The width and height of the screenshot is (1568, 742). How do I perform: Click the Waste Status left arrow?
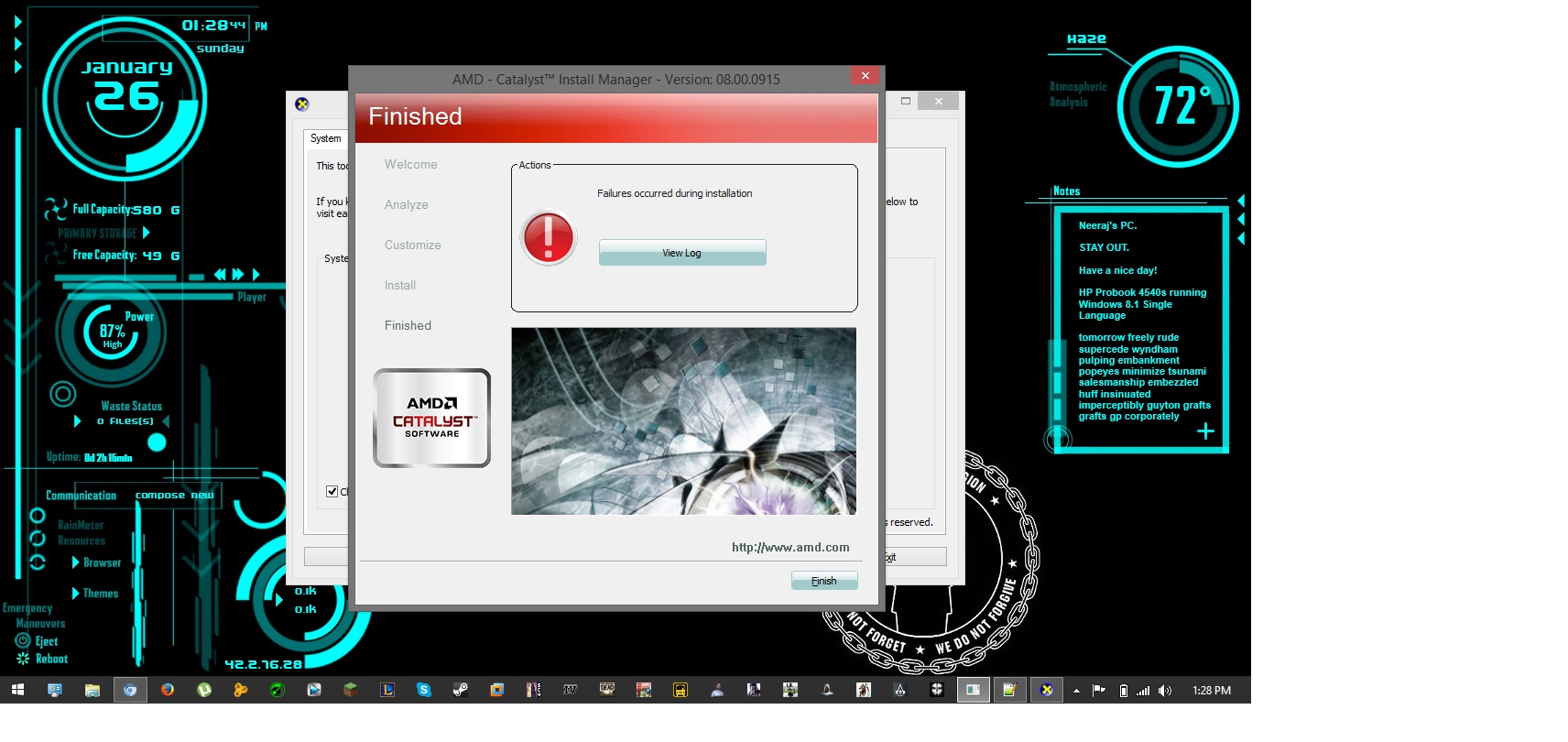(x=78, y=421)
